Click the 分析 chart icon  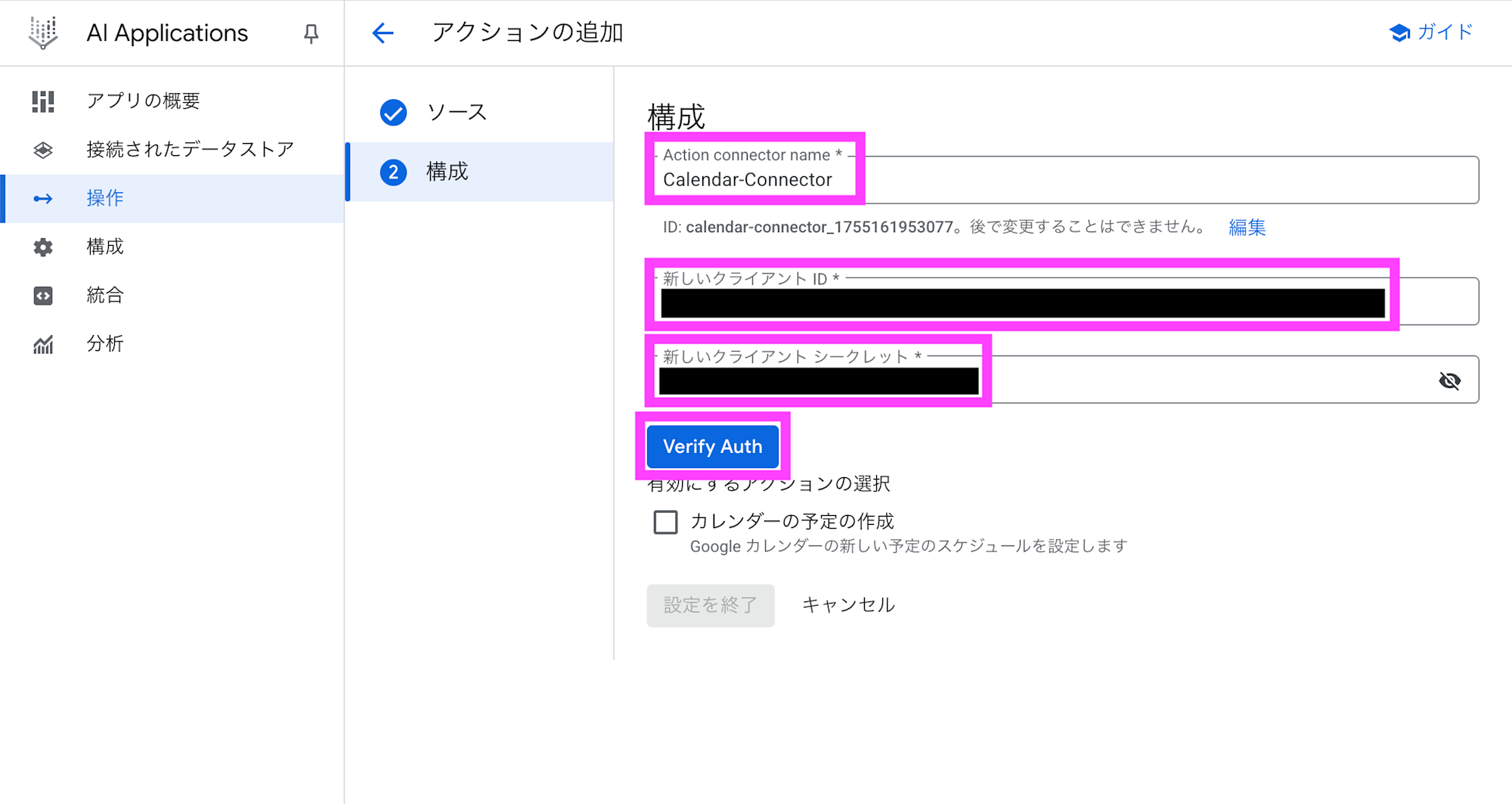(43, 344)
